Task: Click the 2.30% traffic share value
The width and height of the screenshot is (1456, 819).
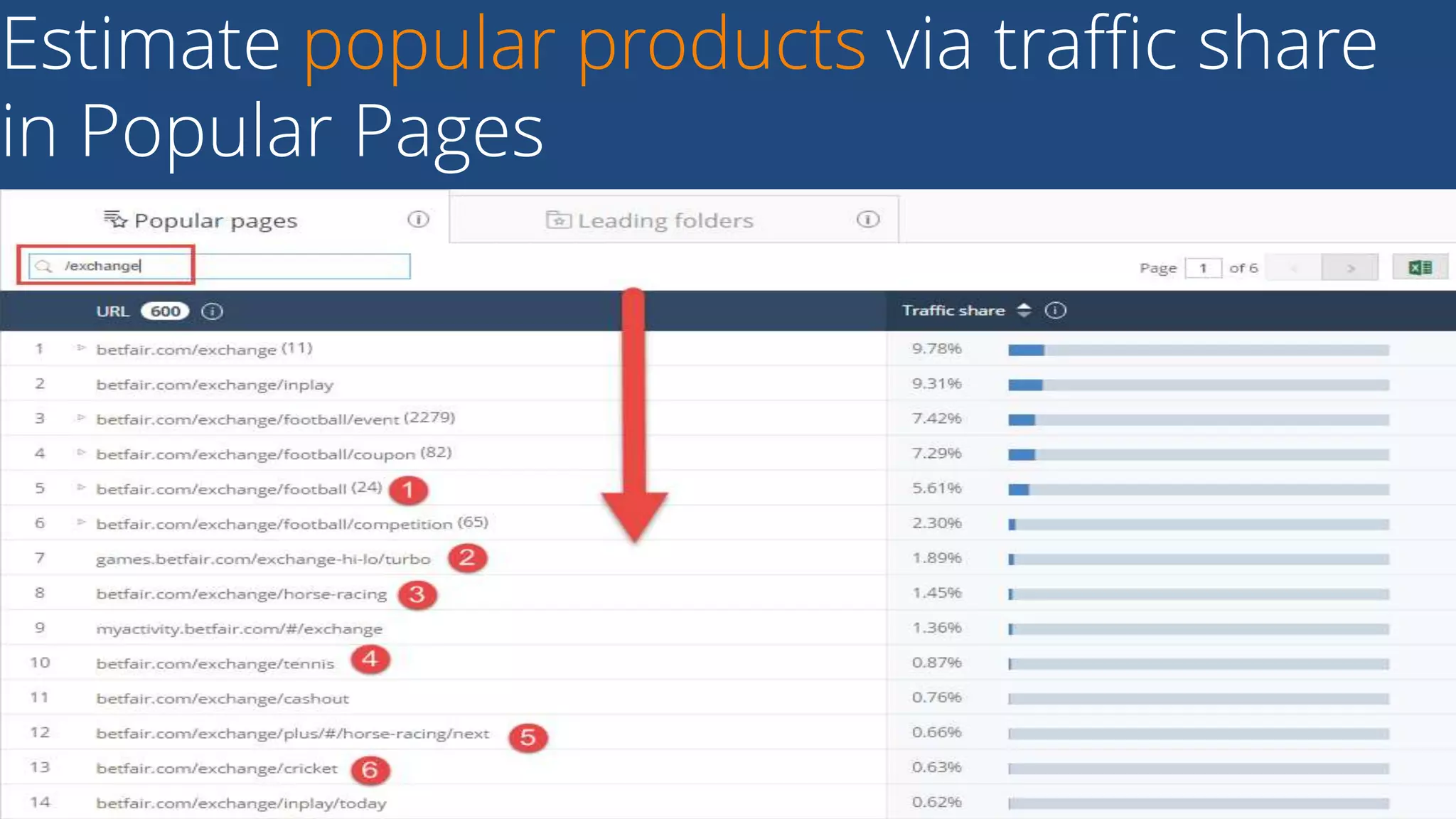Action: tap(937, 523)
